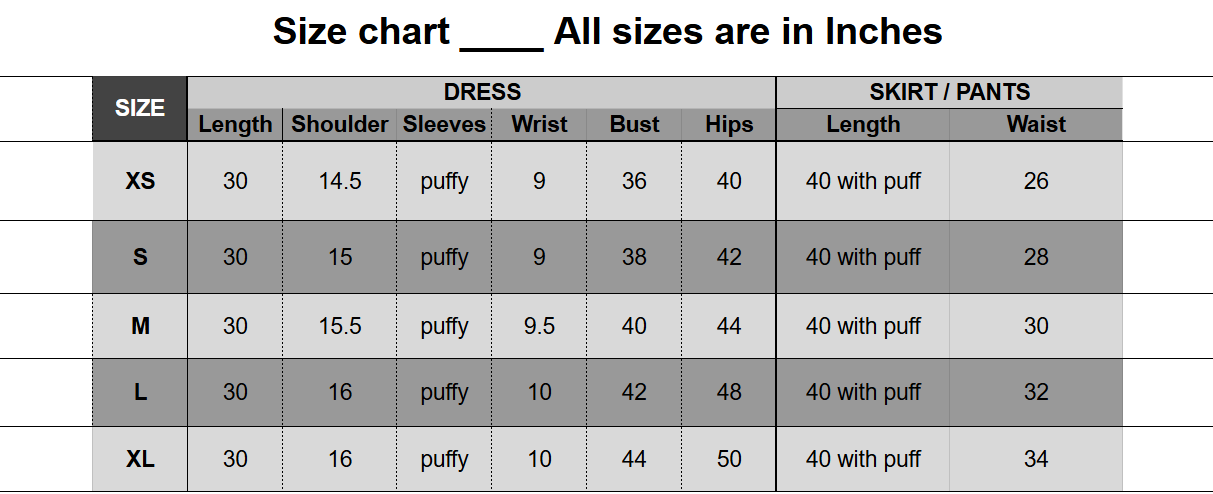
Task: Click the XS size row label
Action: click(x=140, y=181)
